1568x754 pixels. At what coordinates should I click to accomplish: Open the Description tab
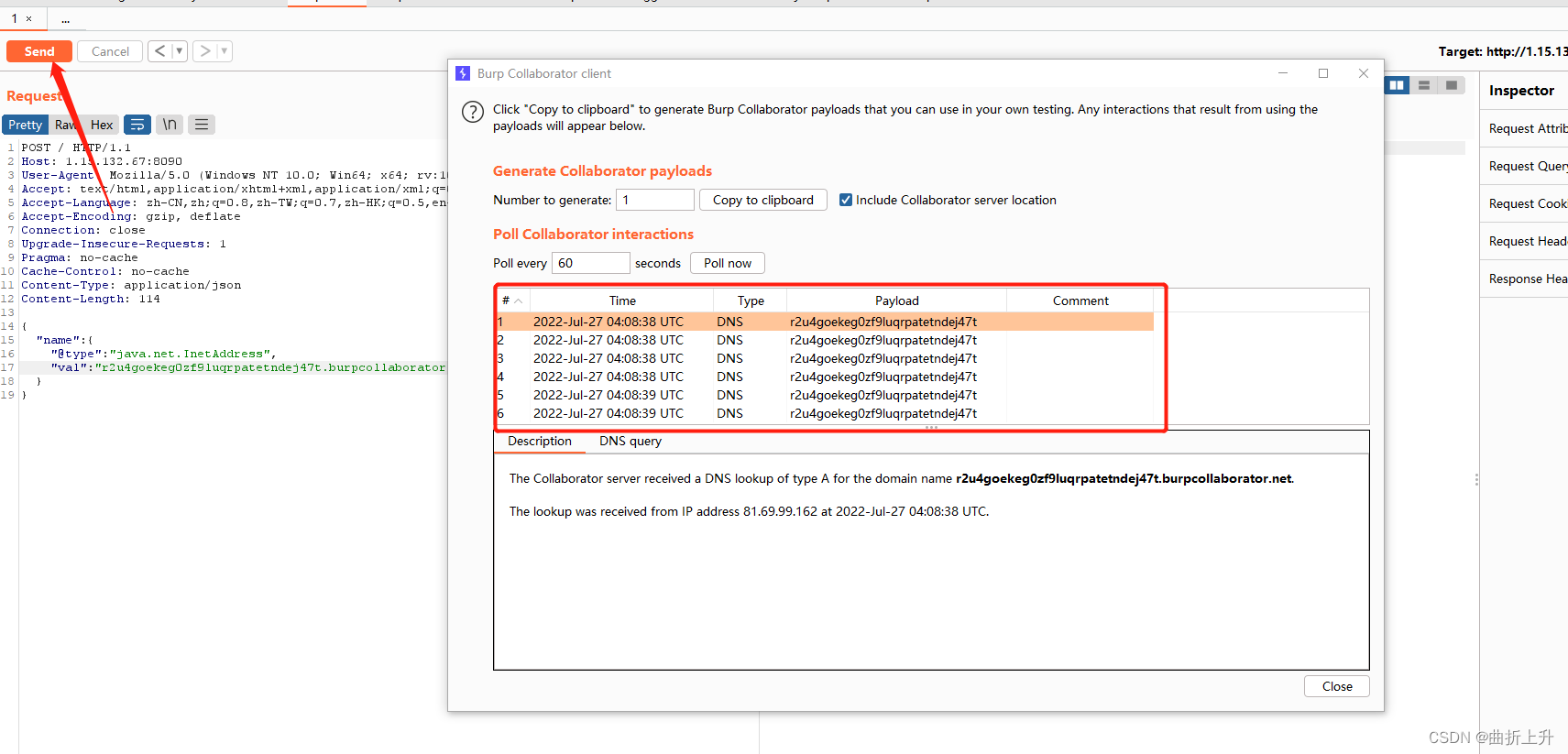coord(540,441)
